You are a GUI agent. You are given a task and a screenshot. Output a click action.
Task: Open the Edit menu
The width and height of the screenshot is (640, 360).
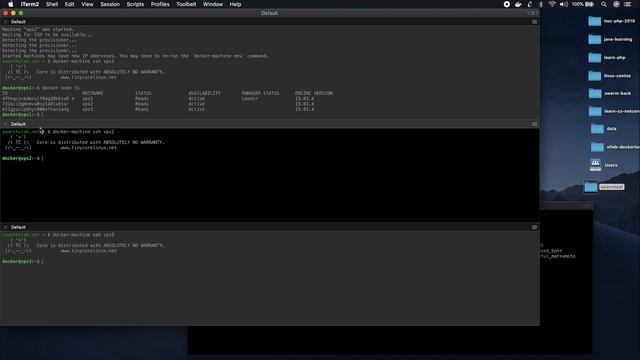coord(69,4)
